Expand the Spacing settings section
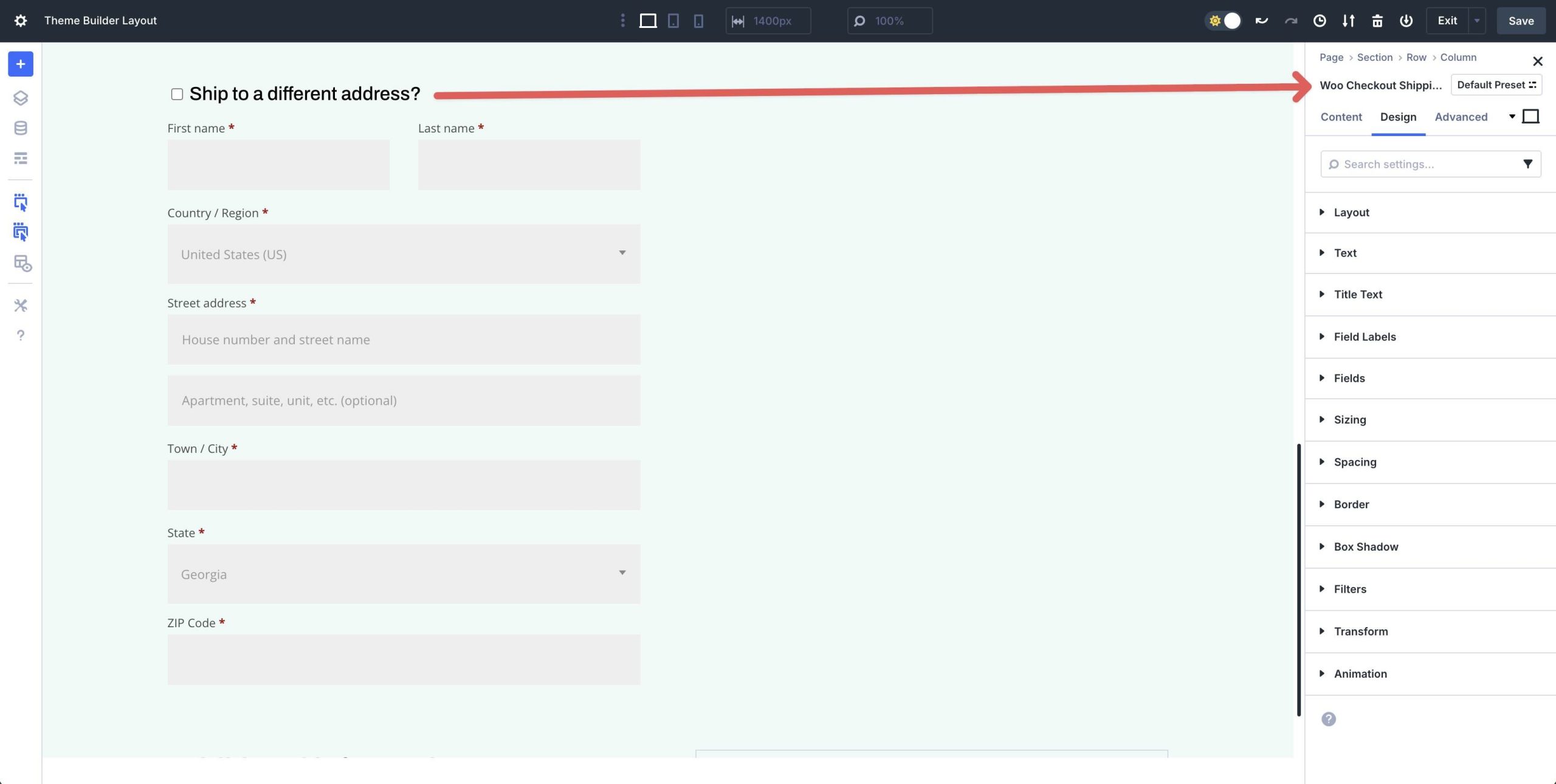 [1354, 462]
